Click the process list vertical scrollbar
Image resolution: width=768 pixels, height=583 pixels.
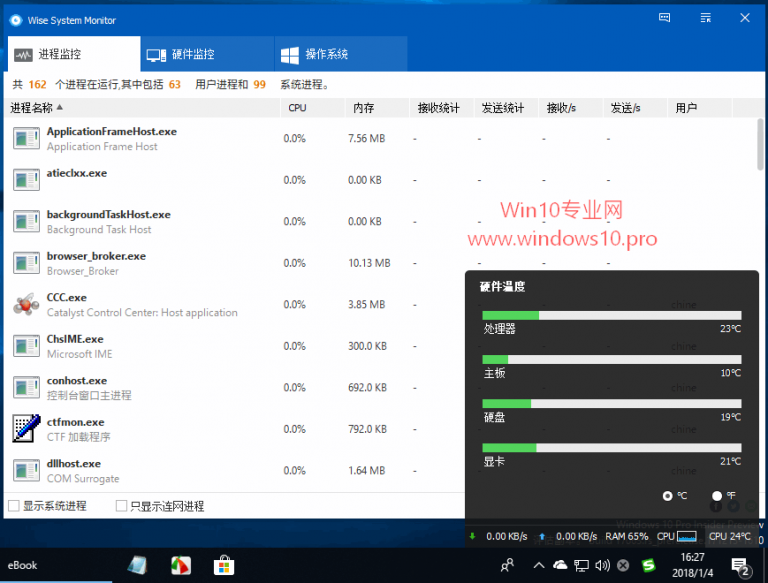[760, 145]
